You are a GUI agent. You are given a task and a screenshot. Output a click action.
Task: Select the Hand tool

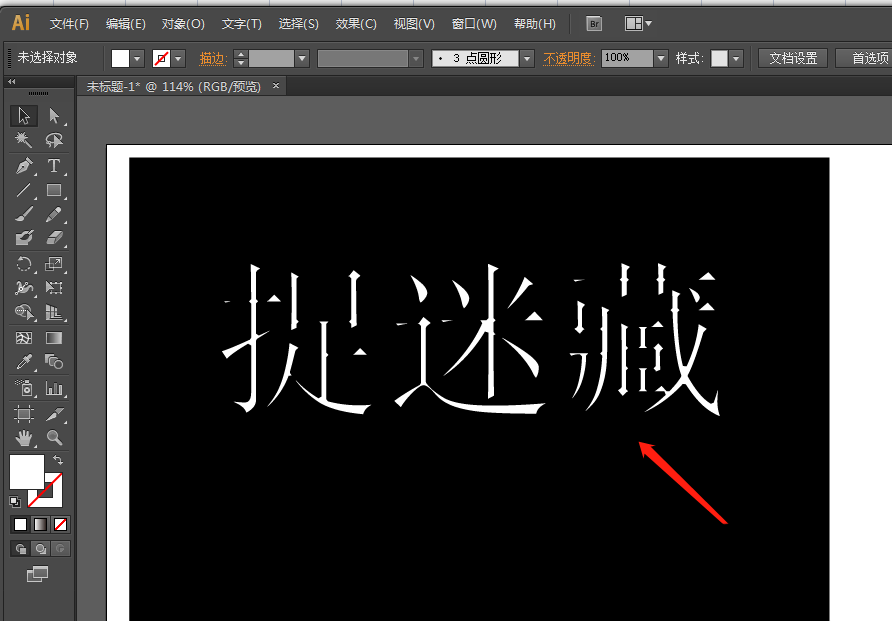(x=24, y=438)
